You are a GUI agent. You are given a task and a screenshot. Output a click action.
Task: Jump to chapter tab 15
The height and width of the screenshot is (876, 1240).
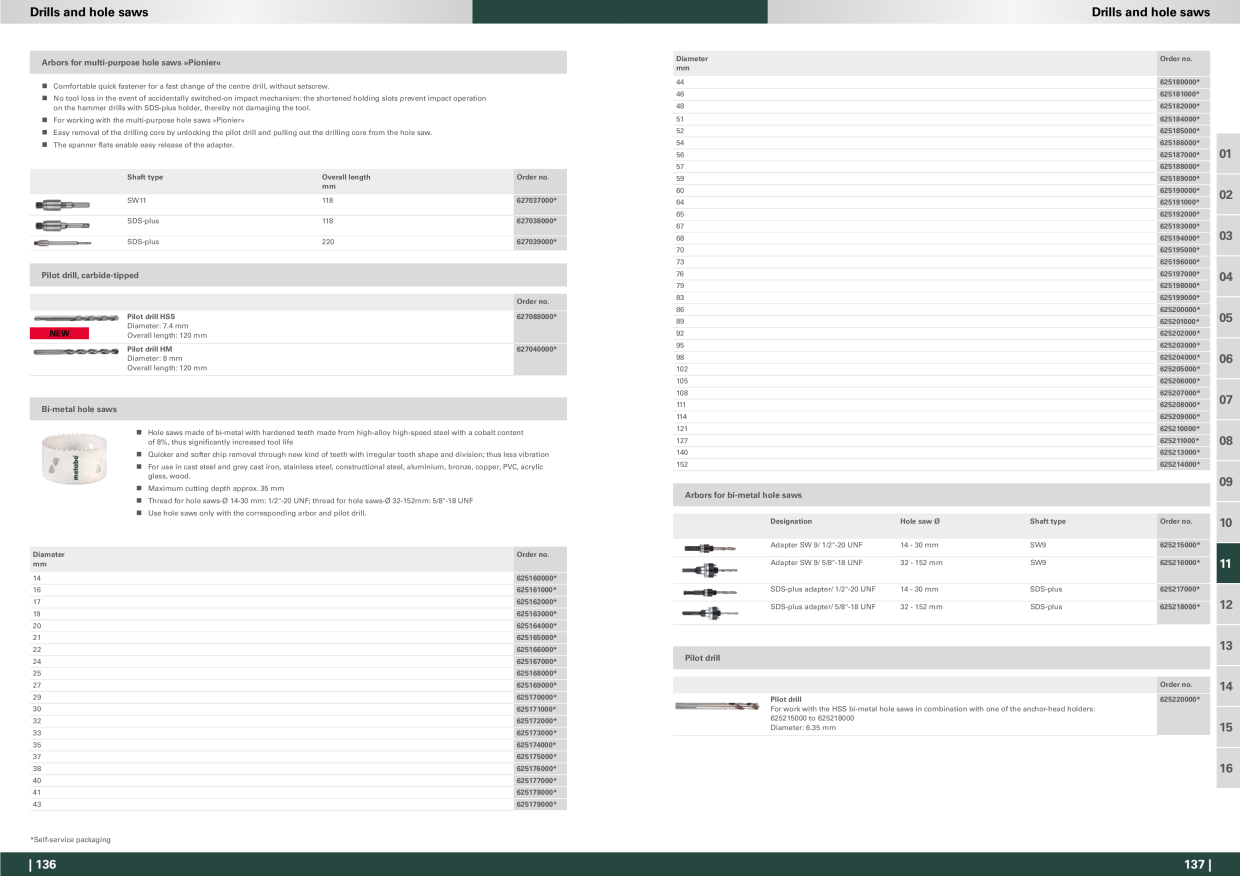tap(1227, 728)
